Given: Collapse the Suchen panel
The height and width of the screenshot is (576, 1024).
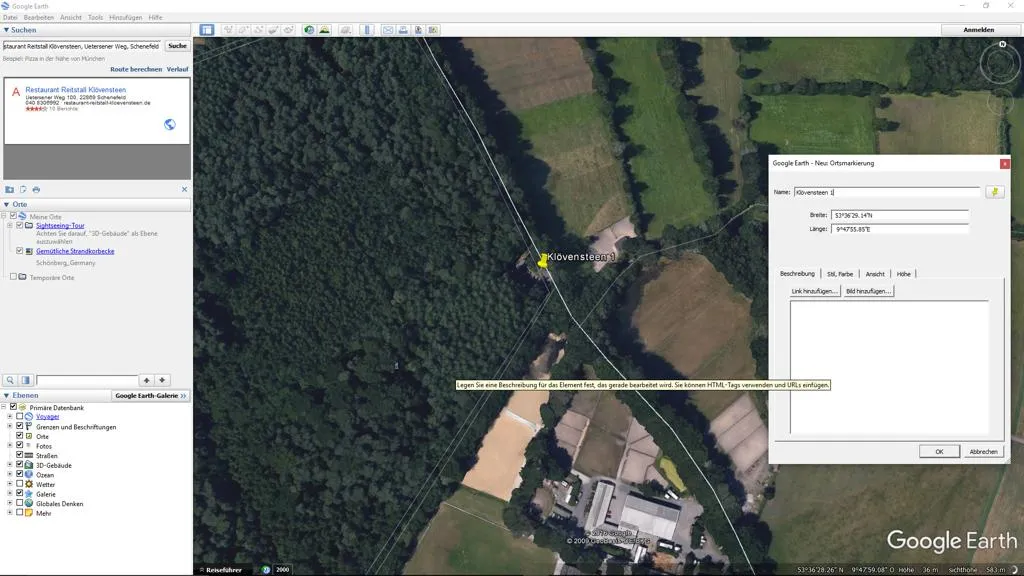Looking at the screenshot, I should 6,30.
